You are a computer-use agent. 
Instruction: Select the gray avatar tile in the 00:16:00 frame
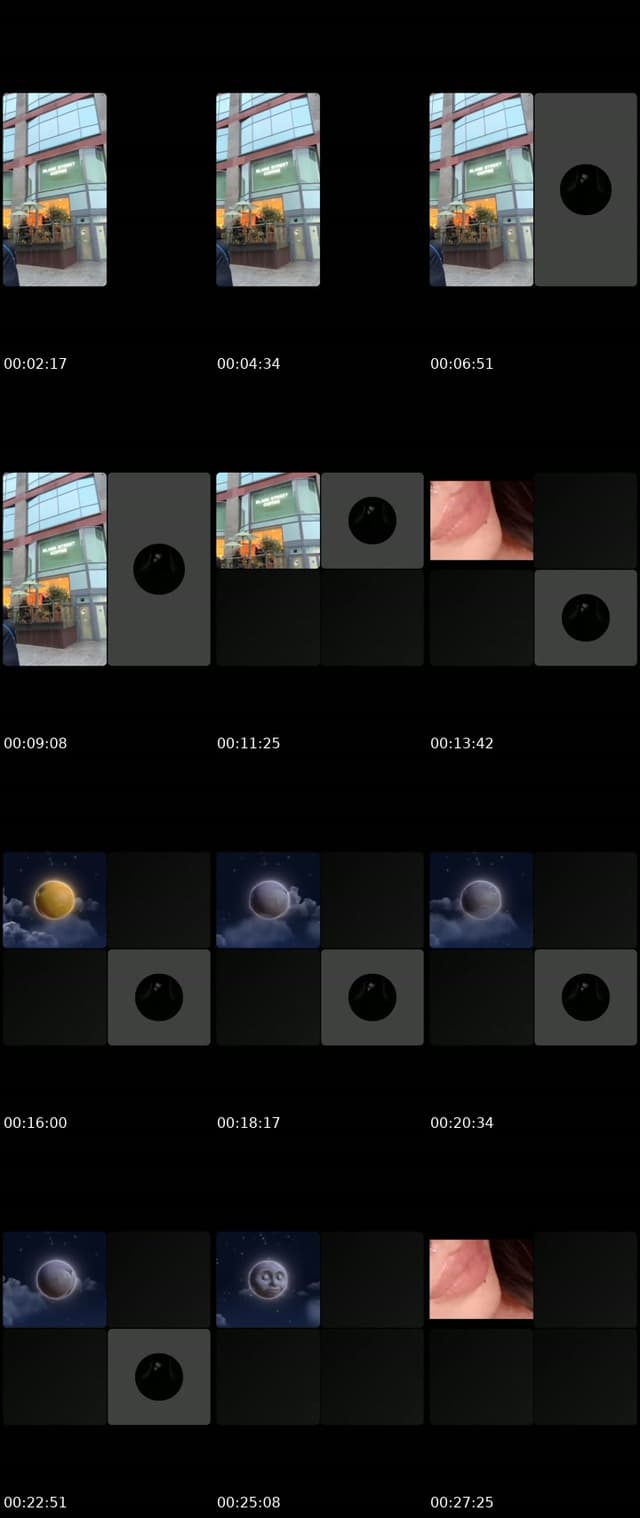159,997
